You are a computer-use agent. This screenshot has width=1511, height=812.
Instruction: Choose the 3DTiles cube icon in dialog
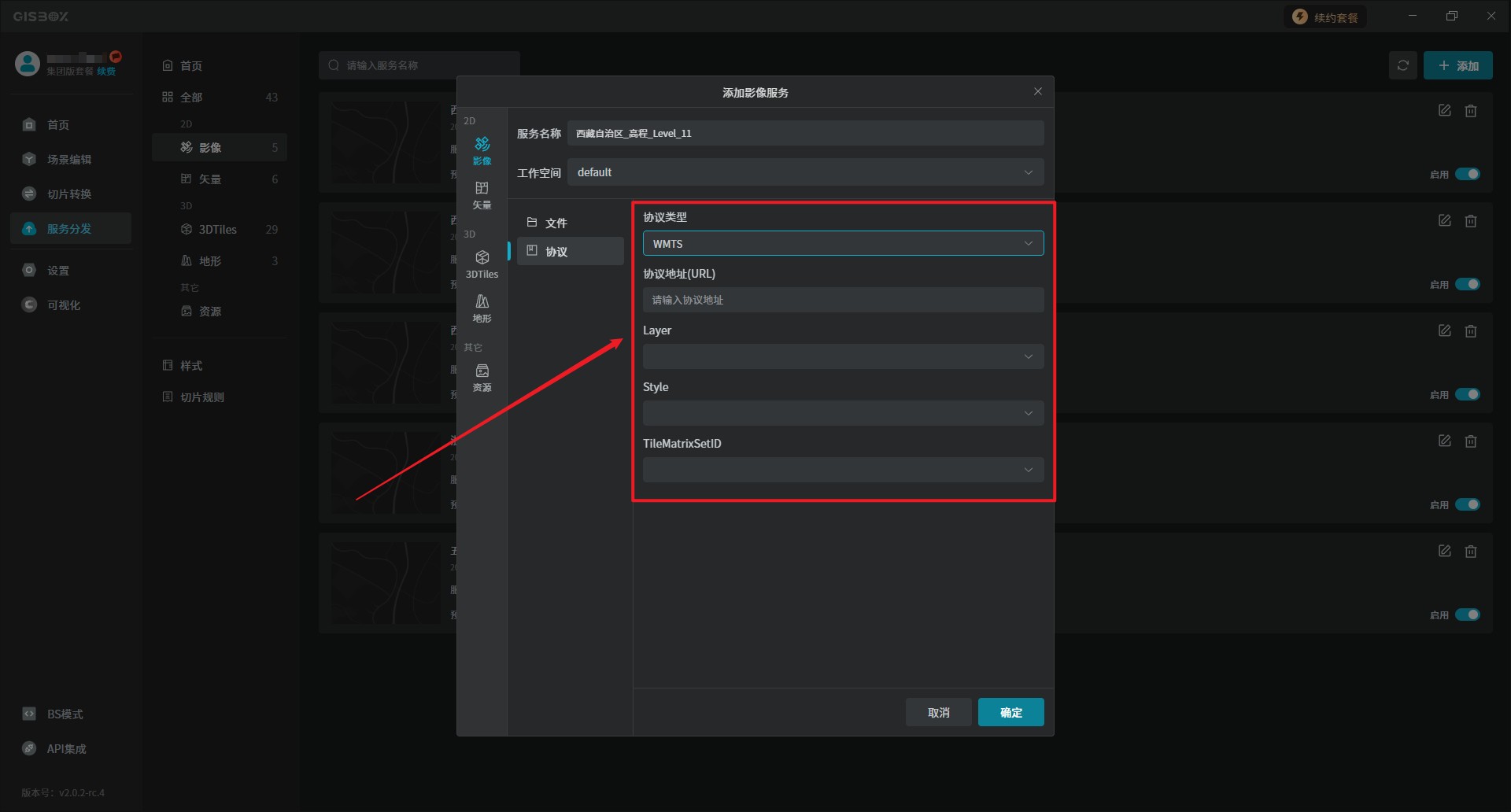482,263
